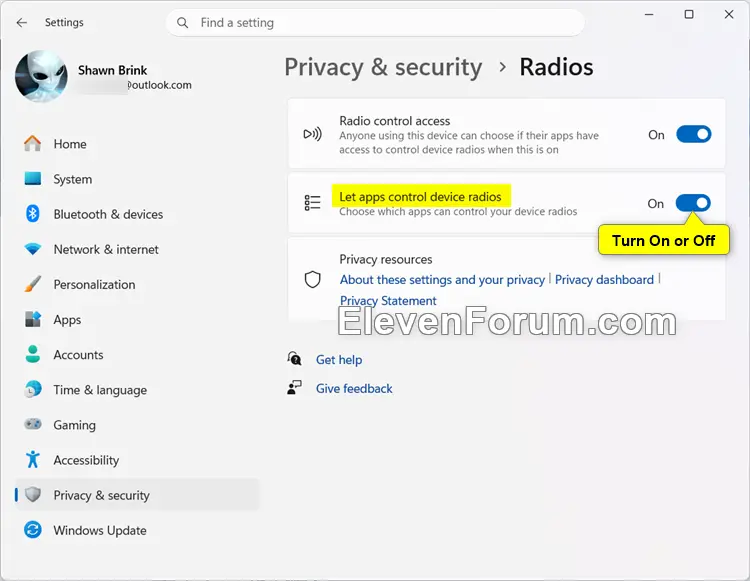Click Privacy & security breadcrumb heading
Image resolution: width=750 pixels, height=581 pixels.
coord(383,67)
